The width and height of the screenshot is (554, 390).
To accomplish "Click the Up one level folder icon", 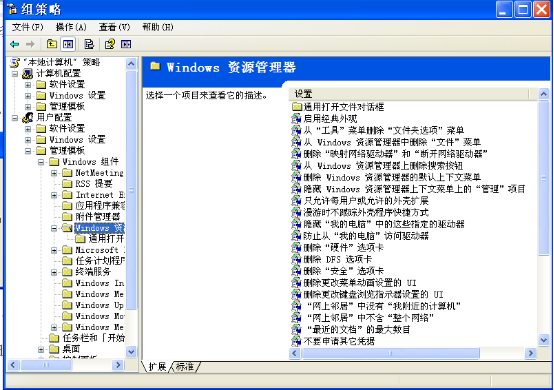I will [x=52, y=44].
